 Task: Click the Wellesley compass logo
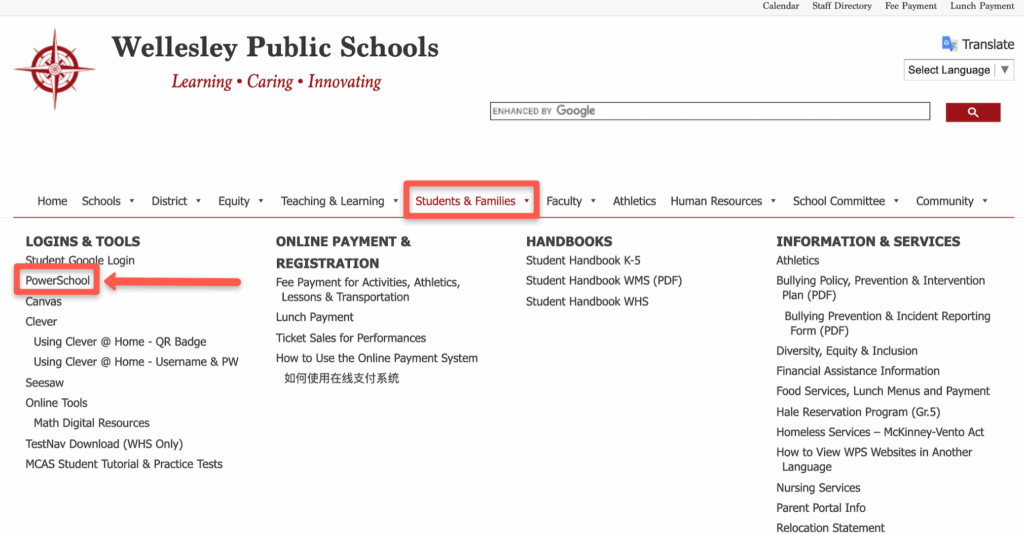coord(54,69)
